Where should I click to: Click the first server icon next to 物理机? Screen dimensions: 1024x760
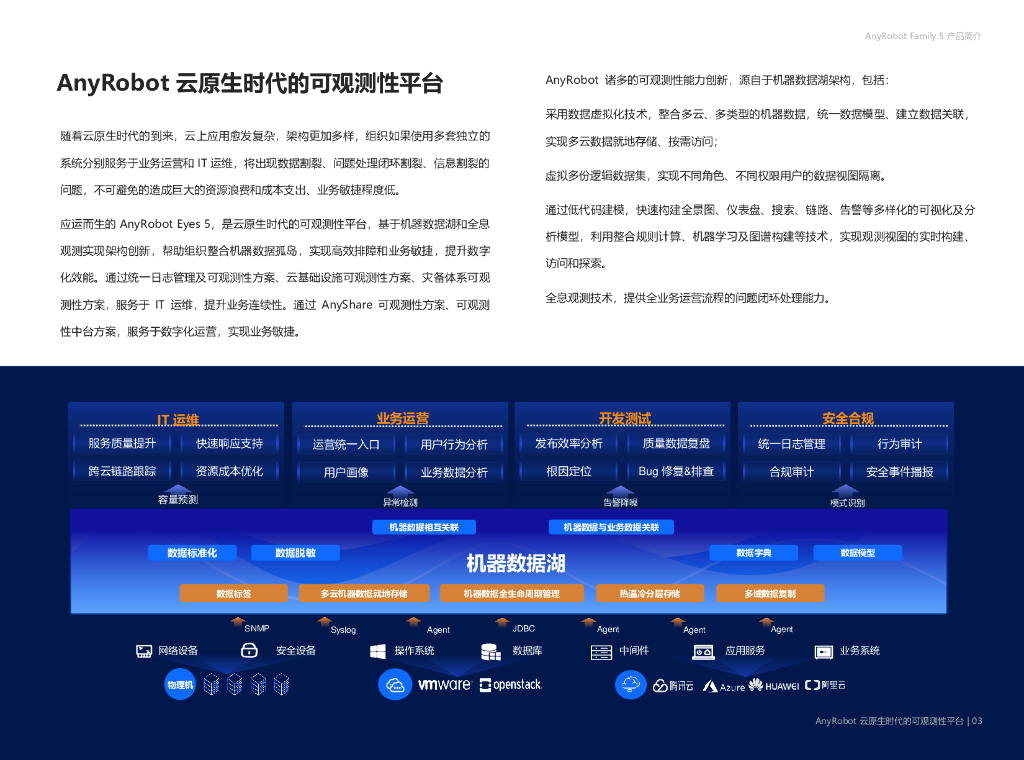click(211, 684)
